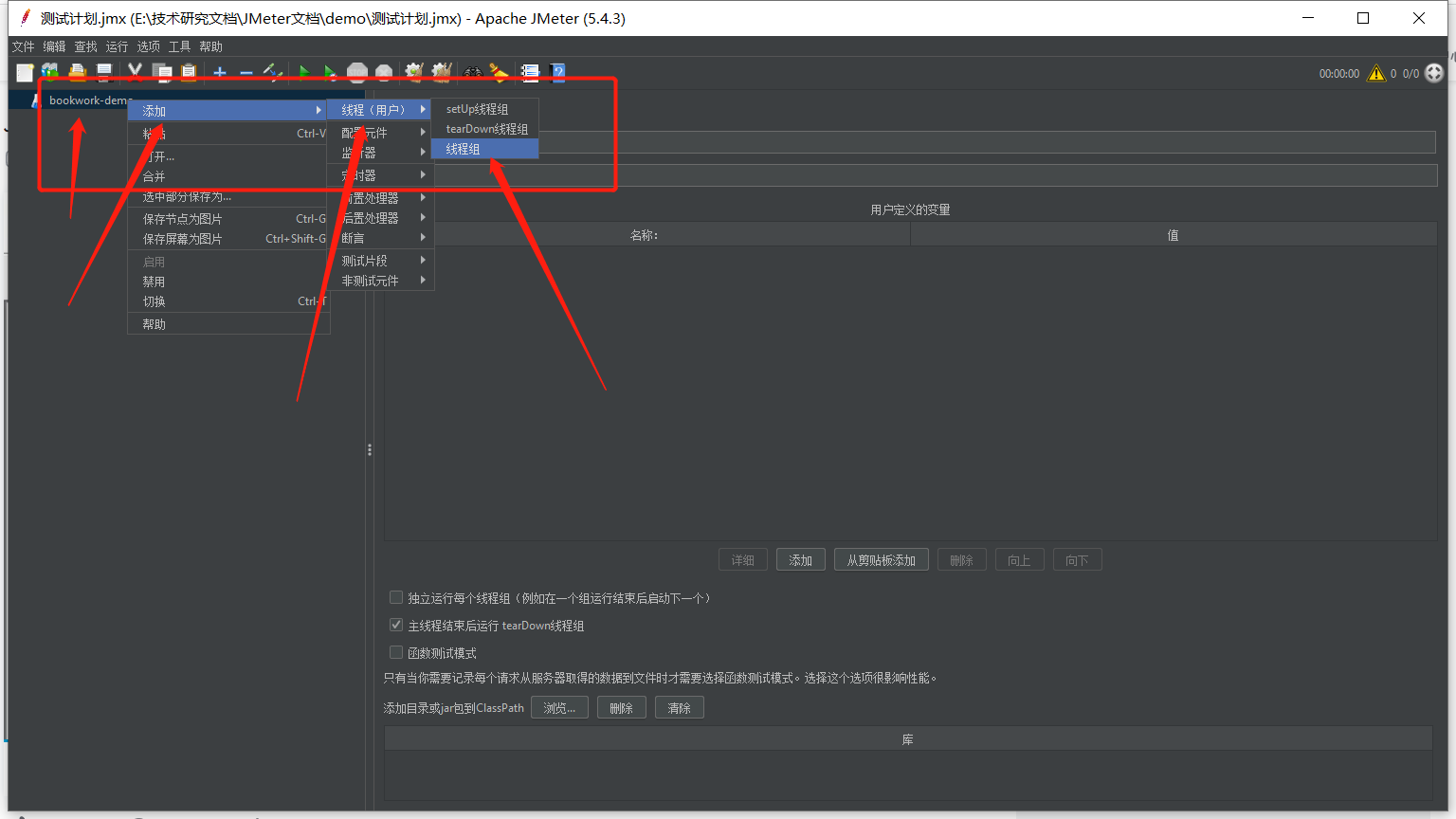Open the Templates toolbar icon
The height and width of the screenshot is (819, 1456).
tap(50, 72)
